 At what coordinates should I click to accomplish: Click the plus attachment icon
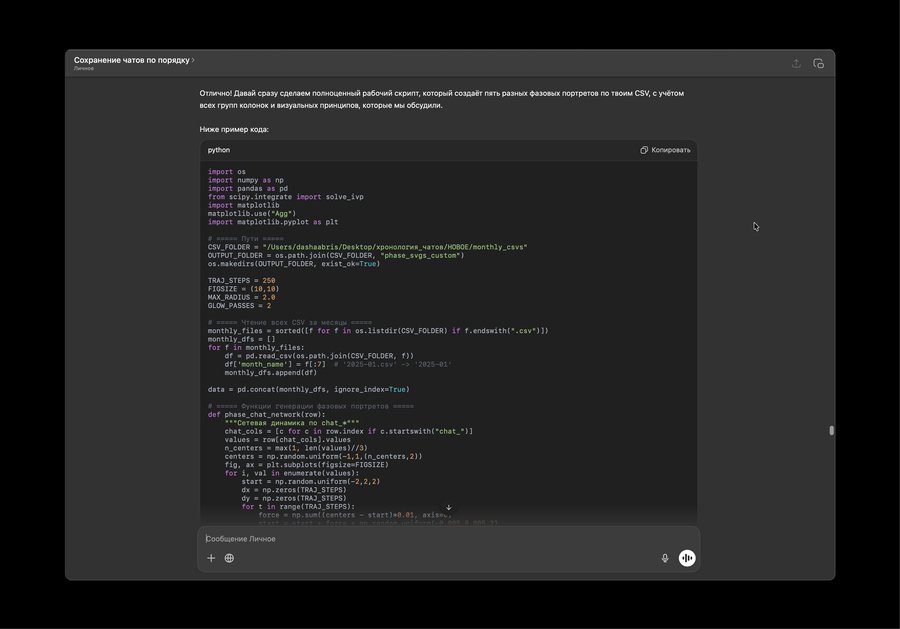(211, 558)
